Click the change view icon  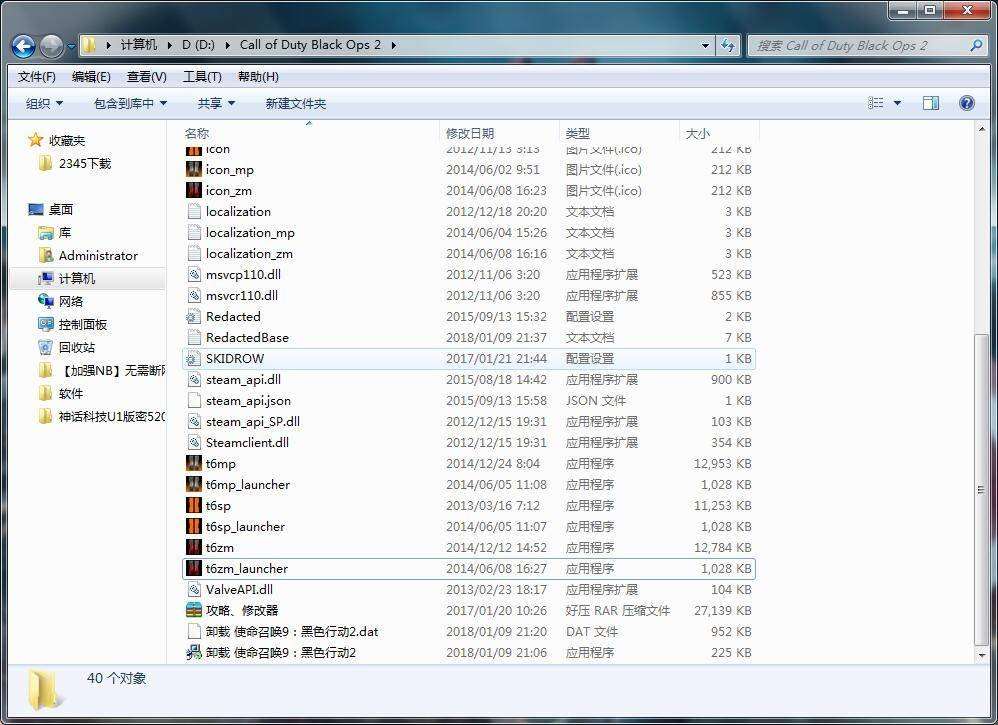[876, 103]
